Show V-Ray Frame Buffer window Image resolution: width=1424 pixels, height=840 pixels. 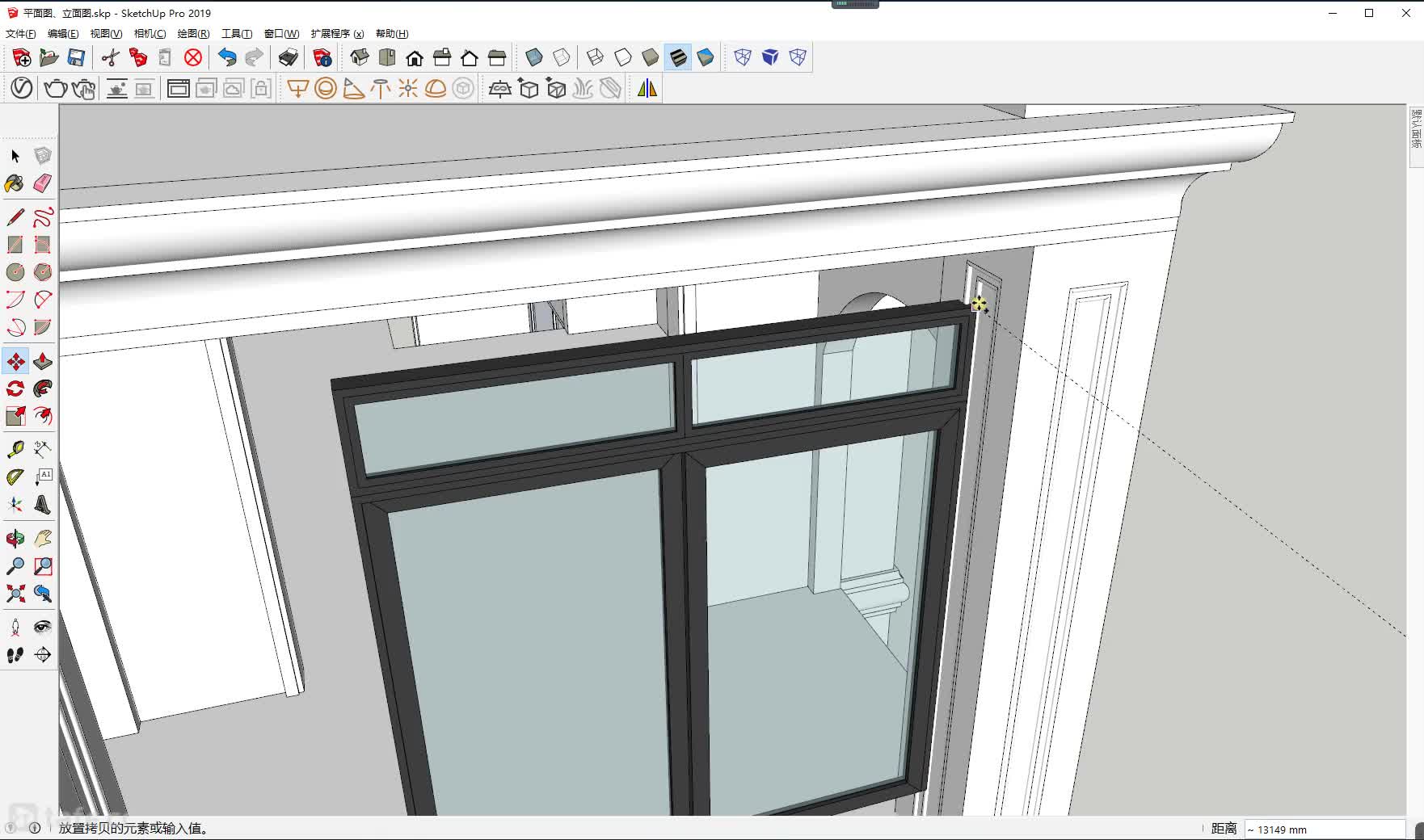coord(179,88)
